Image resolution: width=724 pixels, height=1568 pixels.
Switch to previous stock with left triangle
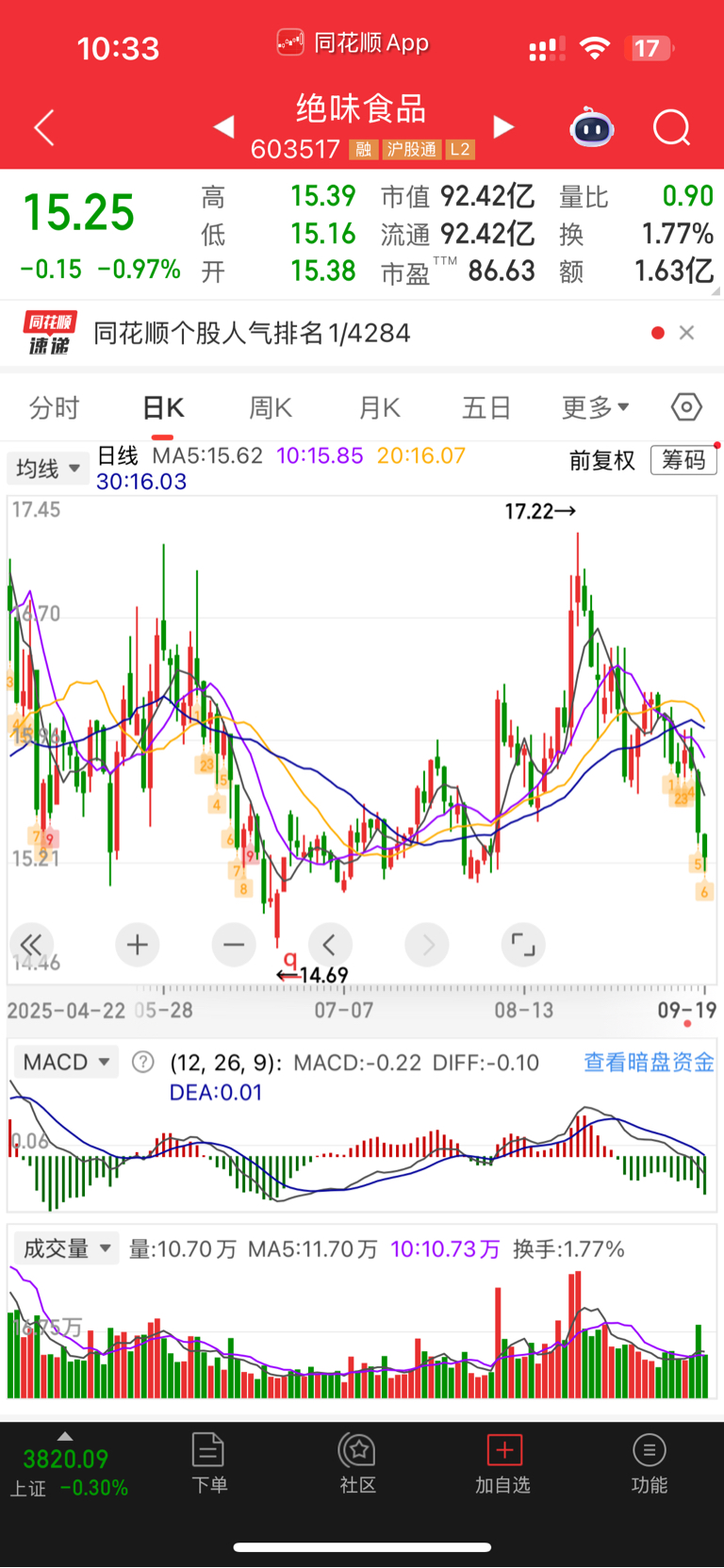pyautogui.click(x=223, y=126)
